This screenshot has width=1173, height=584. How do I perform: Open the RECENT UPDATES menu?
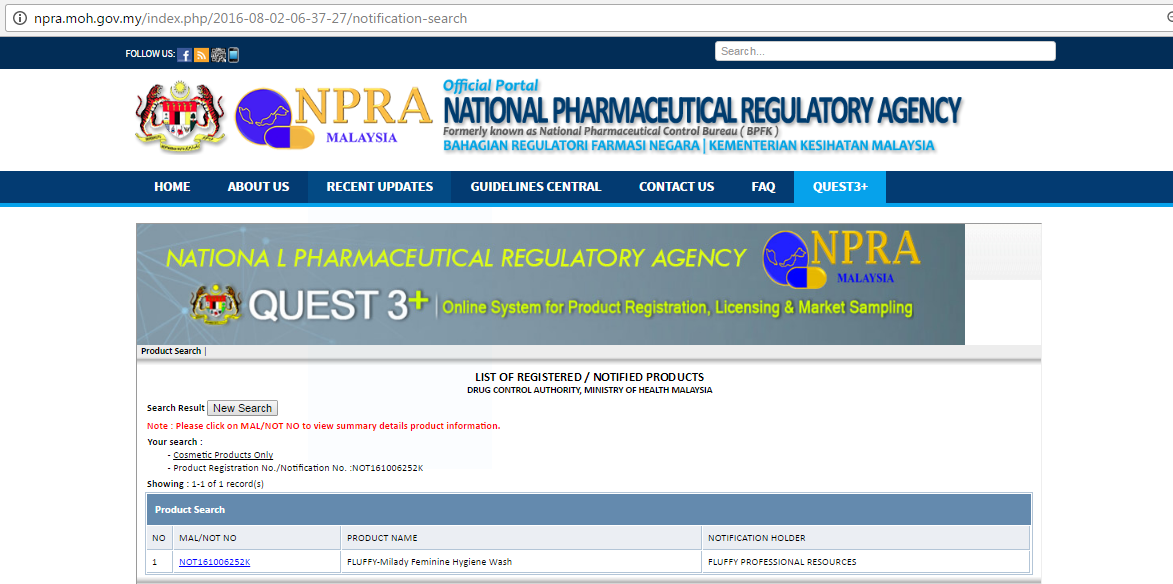pos(379,187)
